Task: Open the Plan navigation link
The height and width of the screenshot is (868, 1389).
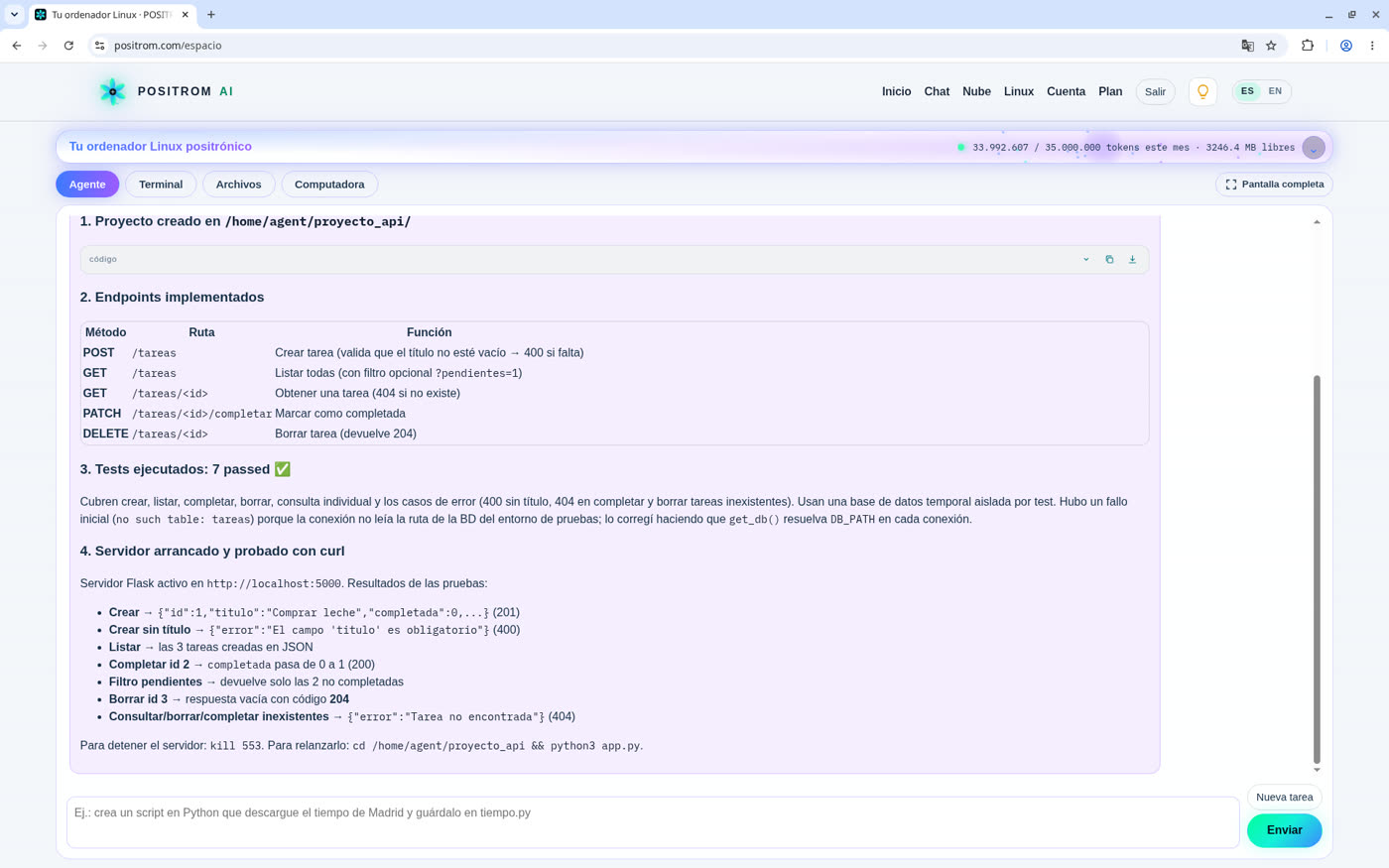Action: (1110, 91)
